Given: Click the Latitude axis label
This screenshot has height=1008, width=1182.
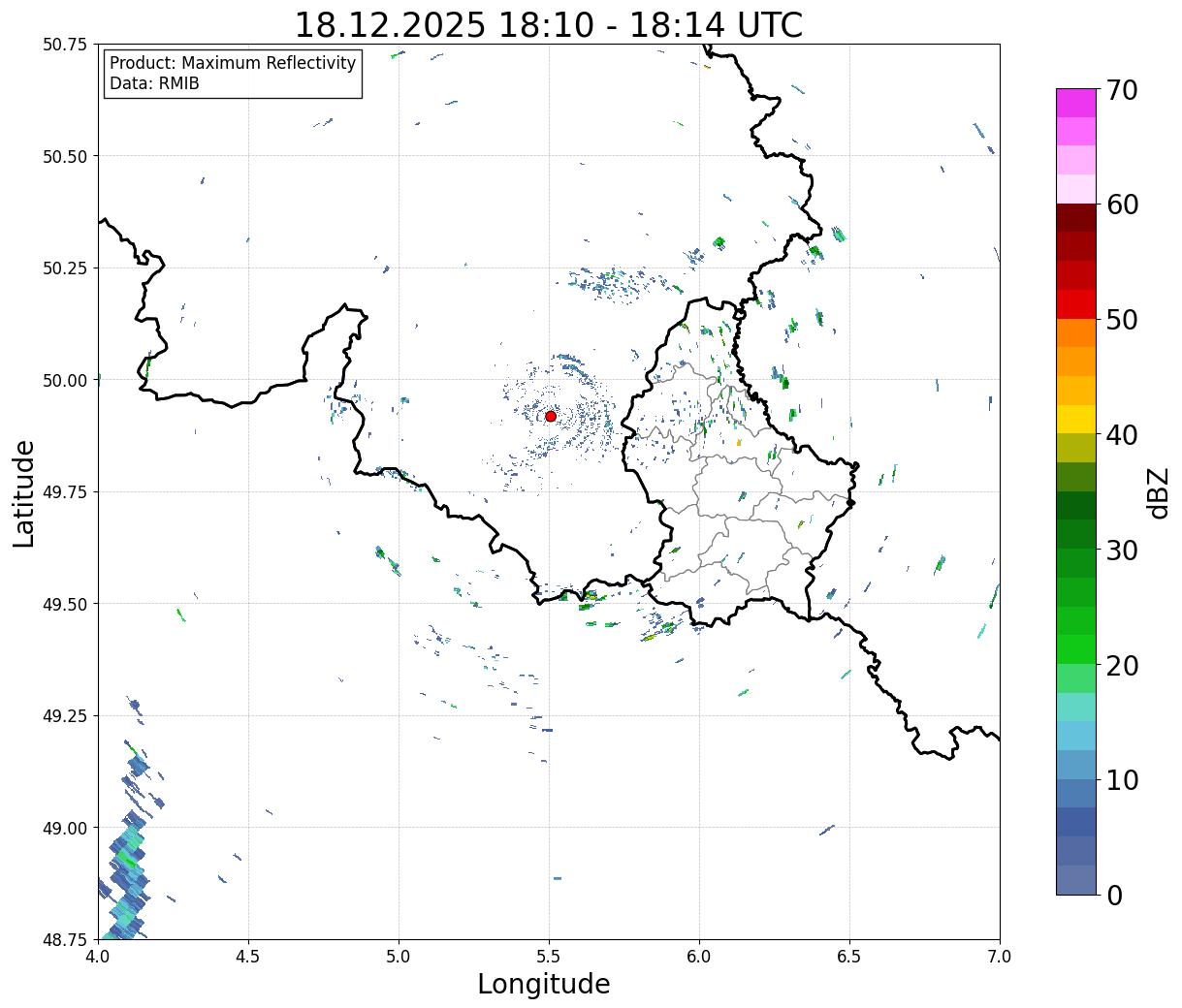Looking at the screenshot, I should click(x=24, y=493).
